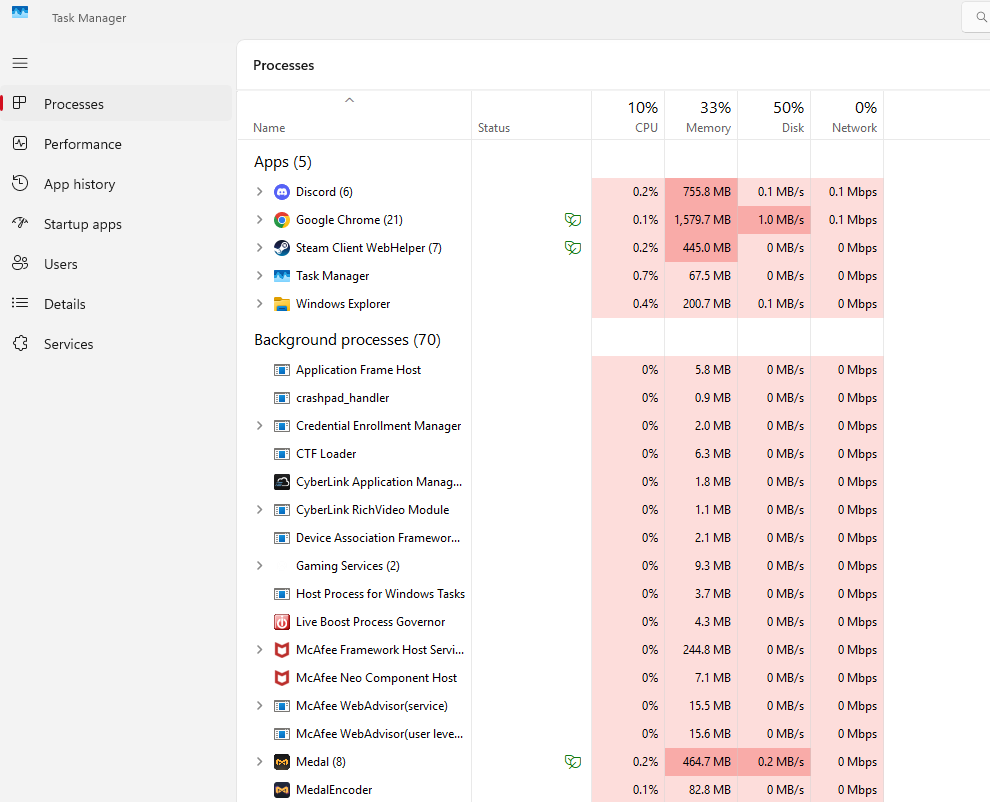Click the Google Chrome app icon

click(282, 220)
